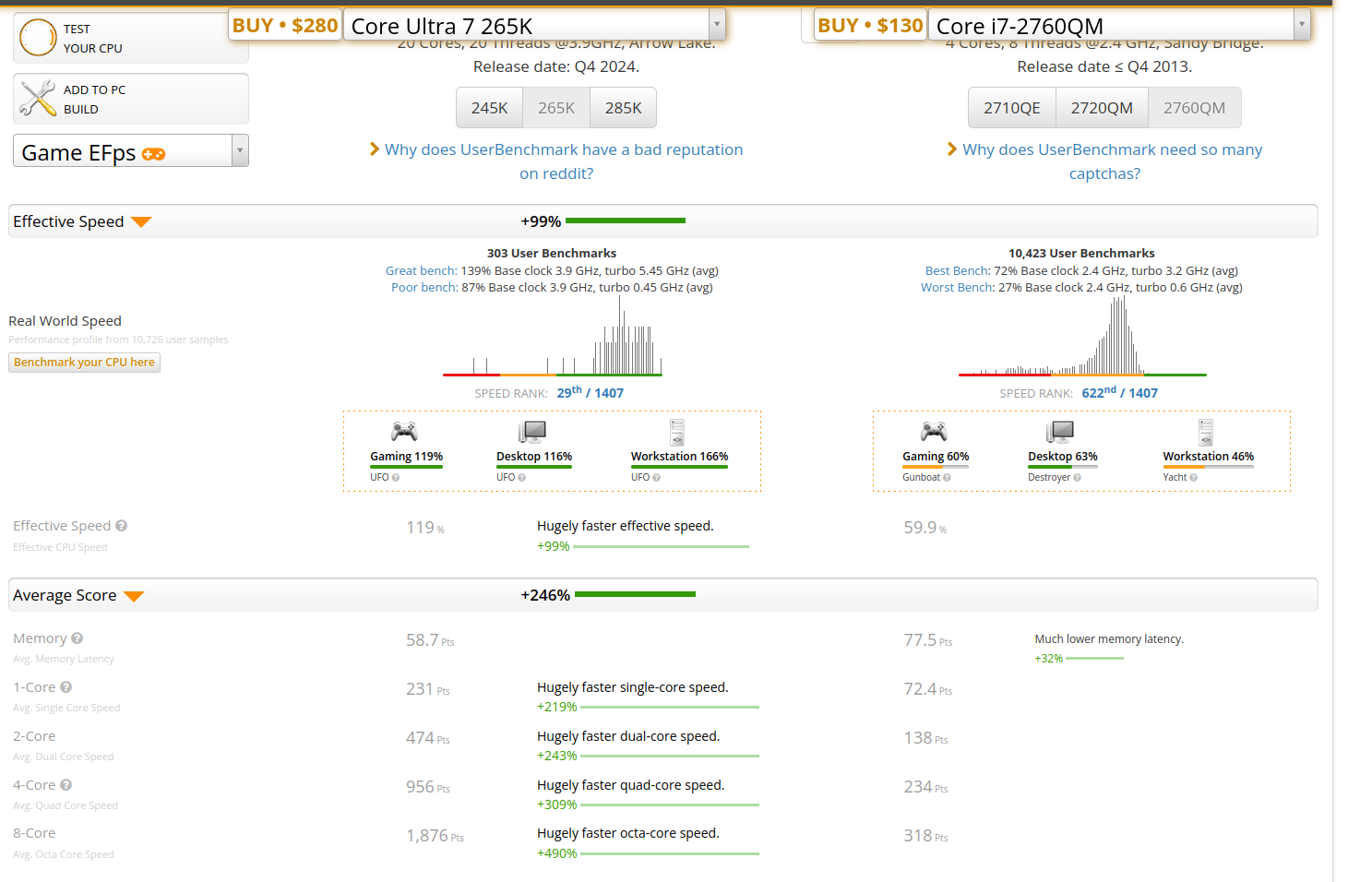
Task: Click the help icon beside Destroyer
Action: pyautogui.click(x=1077, y=478)
